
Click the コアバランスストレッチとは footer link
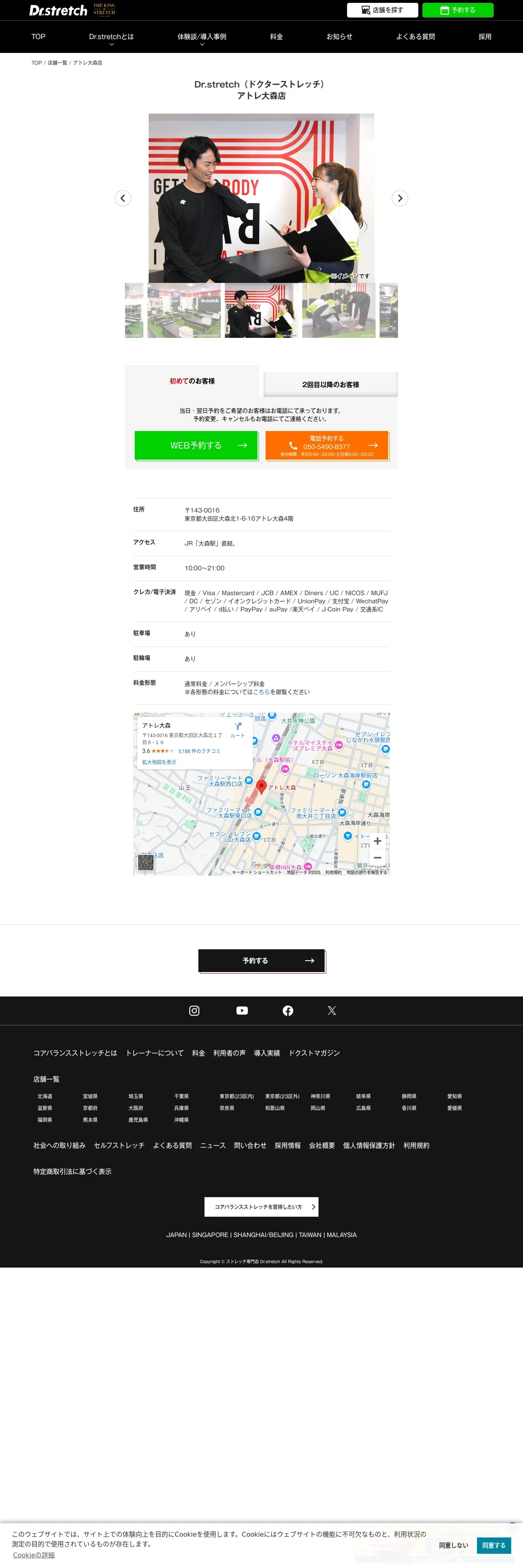75,1053
